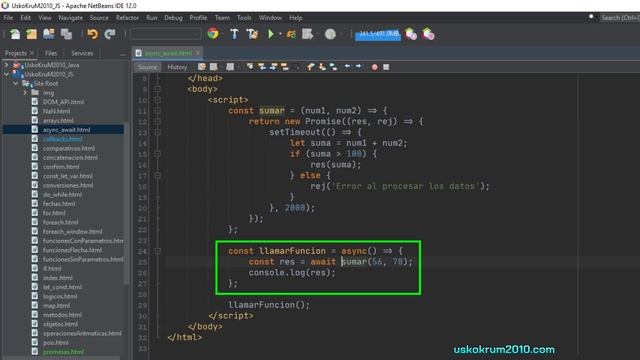This screenshot has width=640, height=360.
Task: Click Find Previous Occurrence editor icon
Action: click(x=262, y=67)
